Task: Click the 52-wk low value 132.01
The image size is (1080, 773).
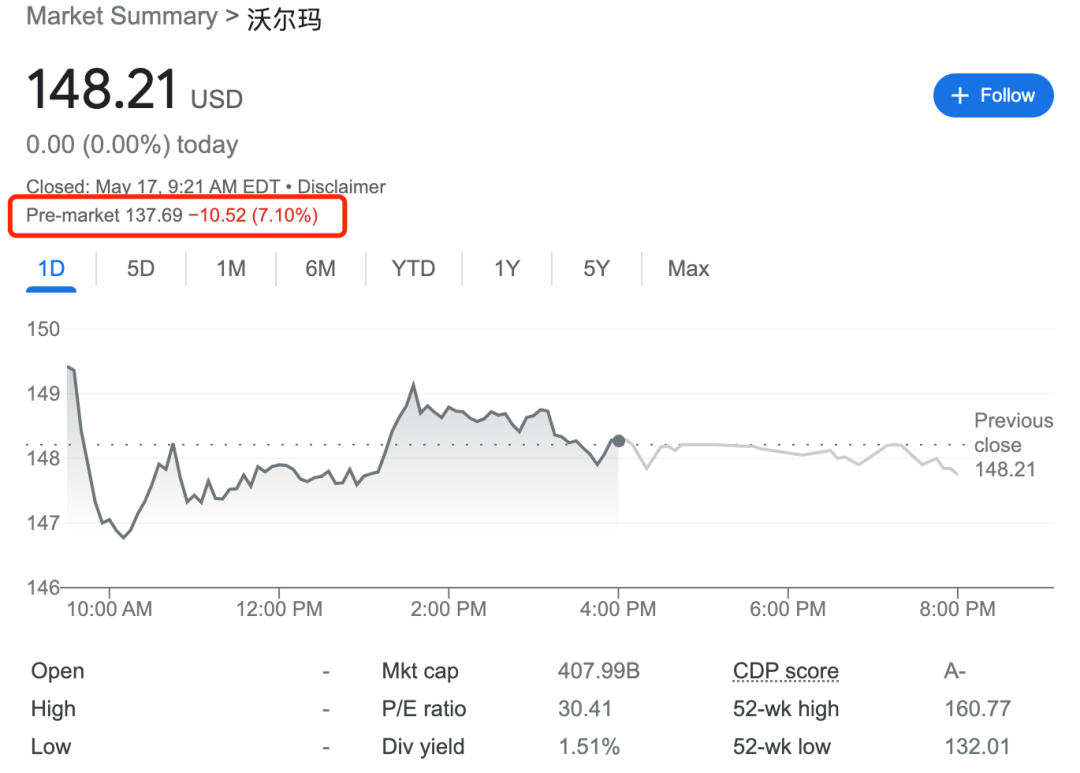Action: point(977,746)
